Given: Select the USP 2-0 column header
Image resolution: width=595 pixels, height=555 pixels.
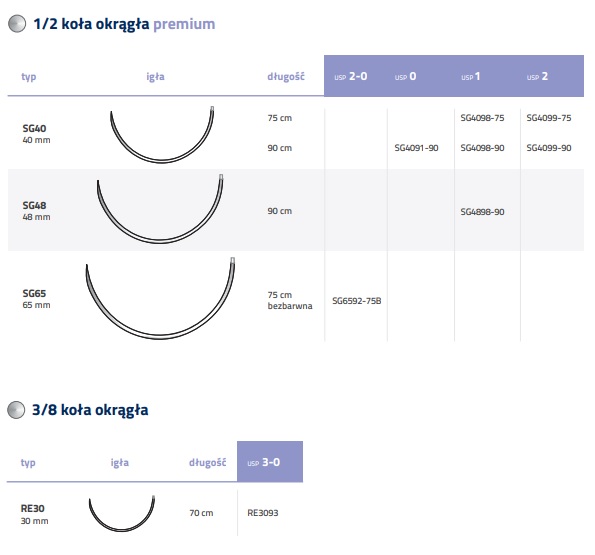Looking at the screenshot, I should coord(351,76).
